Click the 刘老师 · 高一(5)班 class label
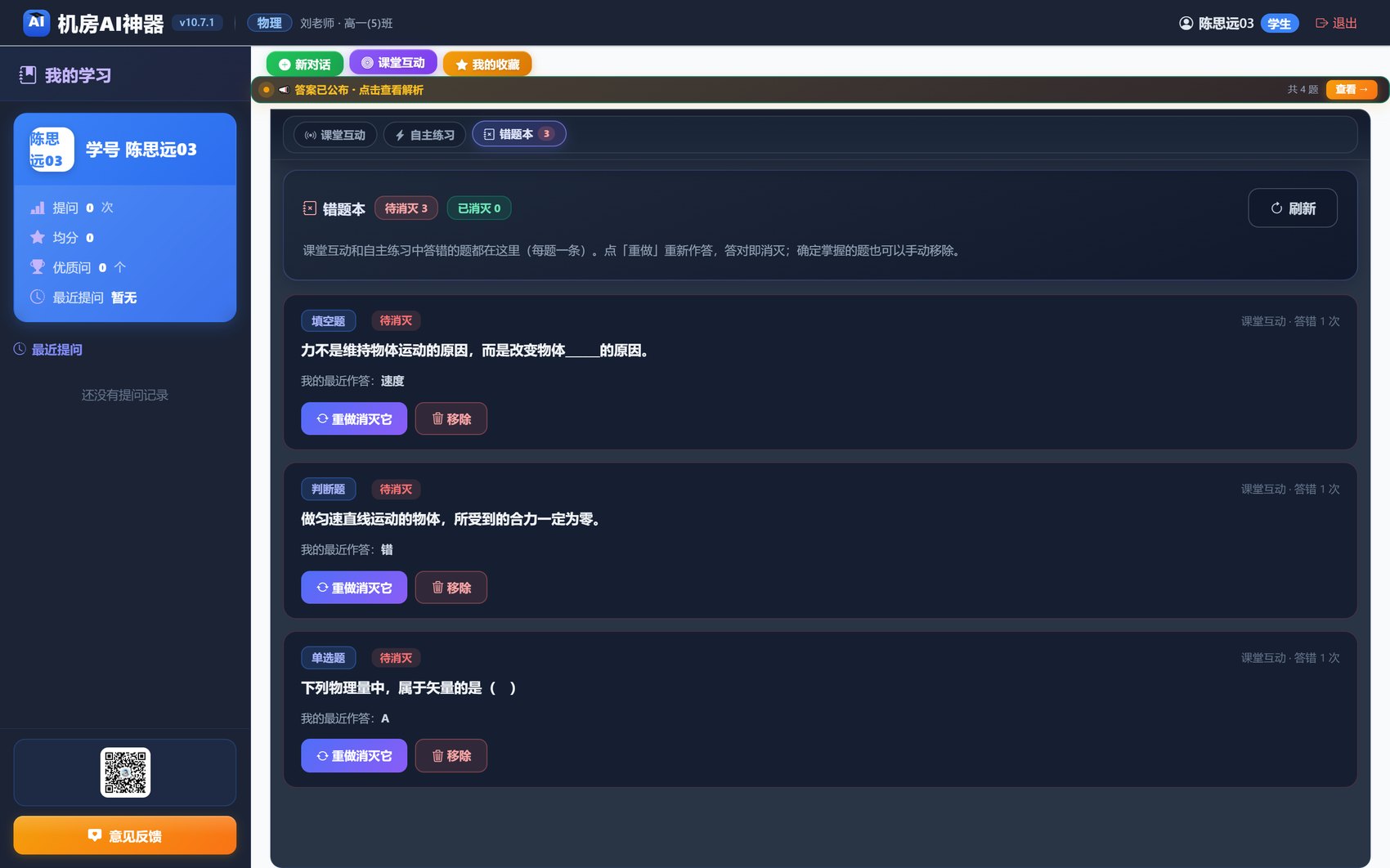The image size is (1390, 868). tap(346, 23)
